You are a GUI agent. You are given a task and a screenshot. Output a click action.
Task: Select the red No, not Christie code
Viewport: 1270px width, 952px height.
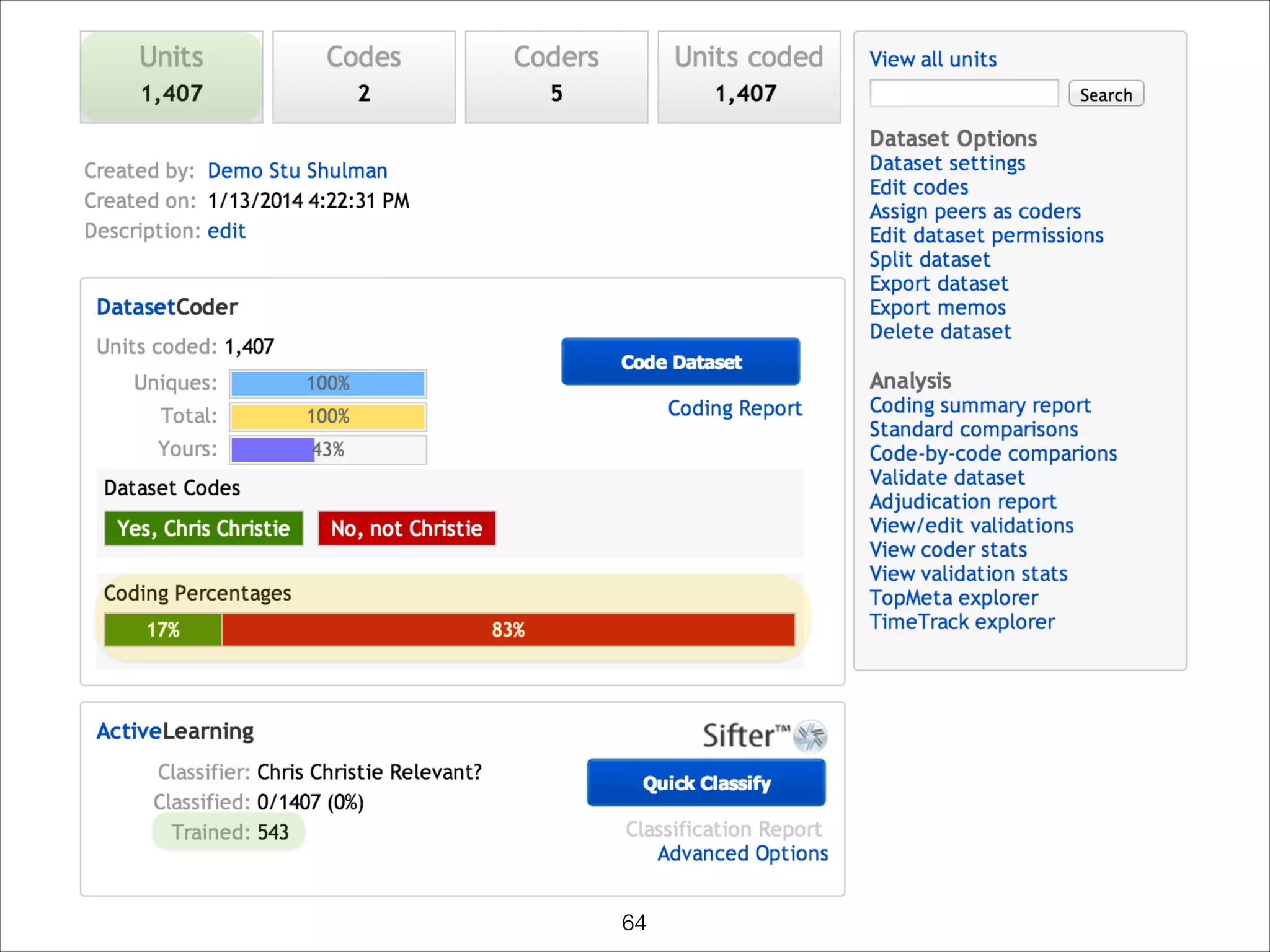click(x=407, y=528)
